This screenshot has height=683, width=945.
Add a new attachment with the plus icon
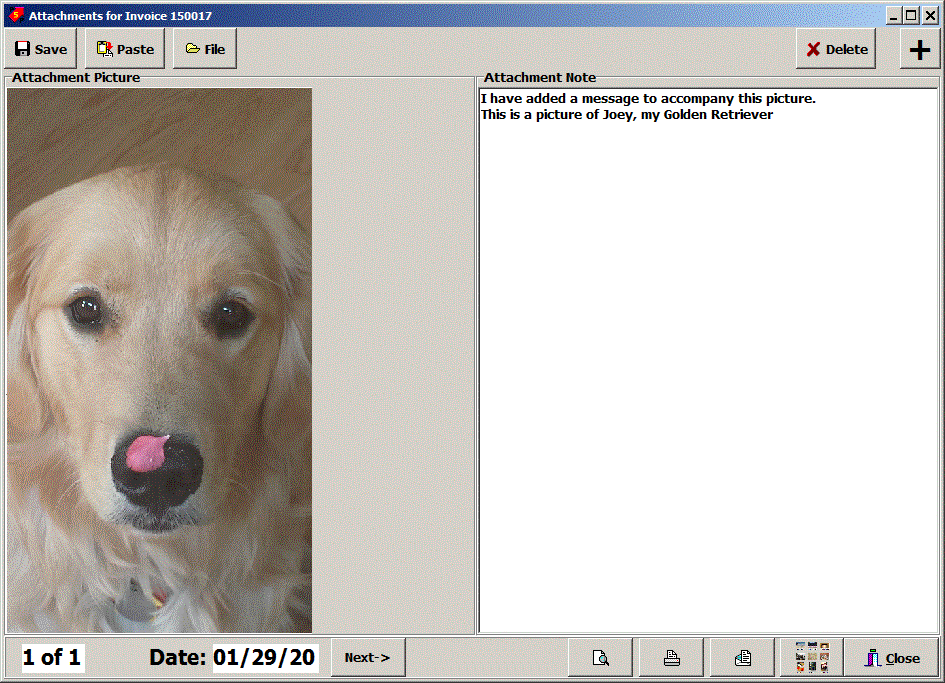pos(920,49)
